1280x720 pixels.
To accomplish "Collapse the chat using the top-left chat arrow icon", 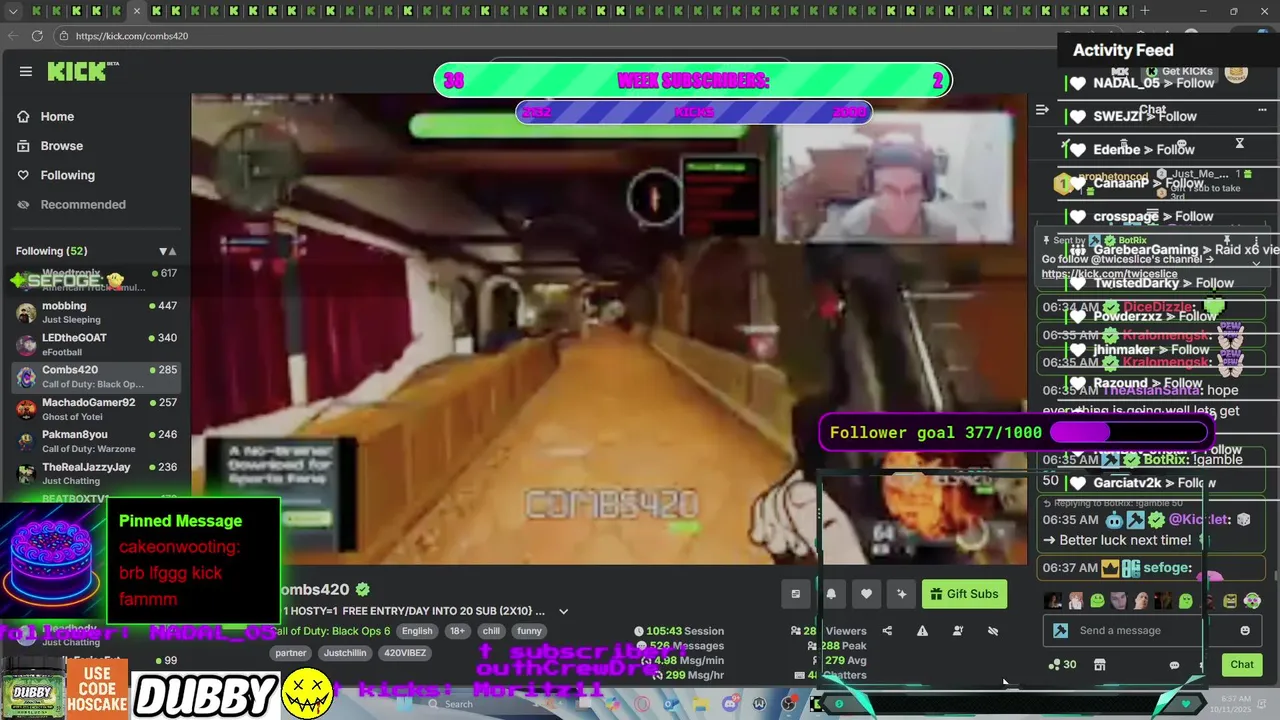I will [1042, 110].
